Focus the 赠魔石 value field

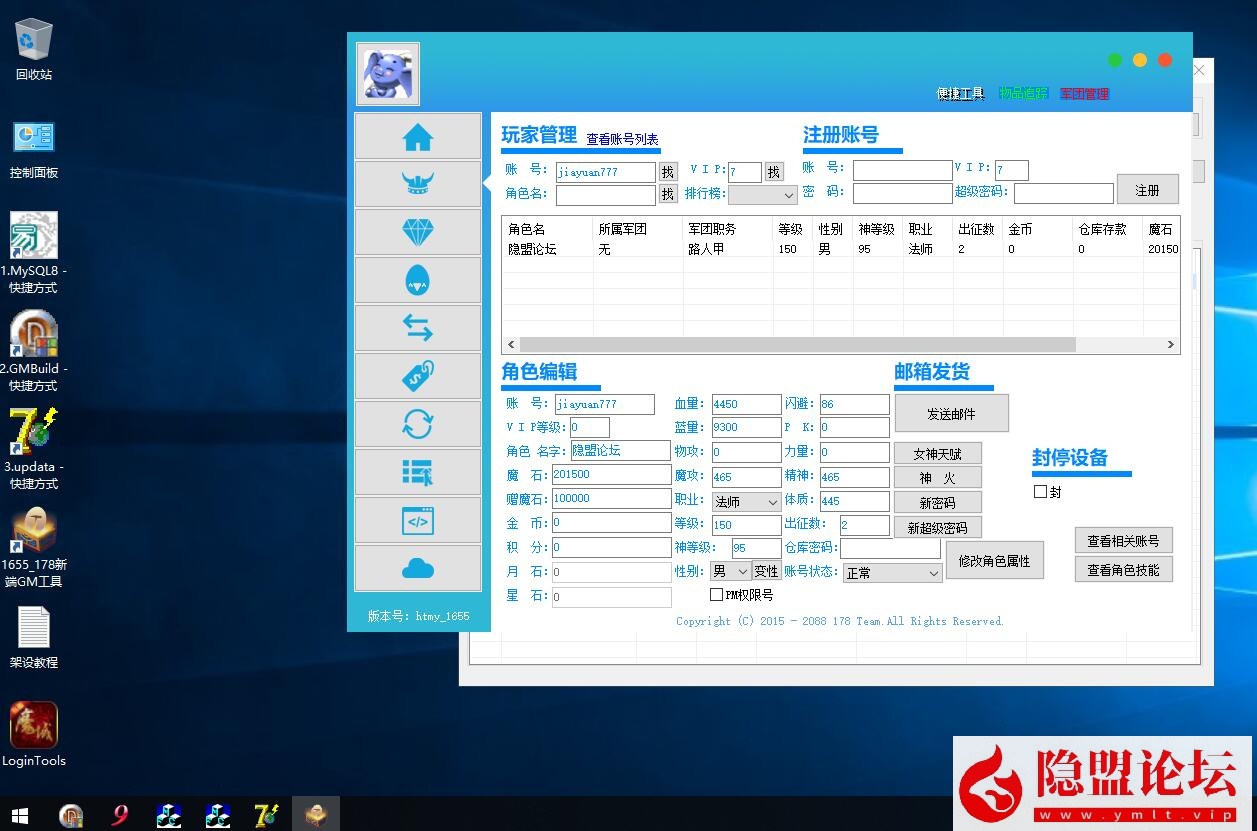click(x=611, y=498)
